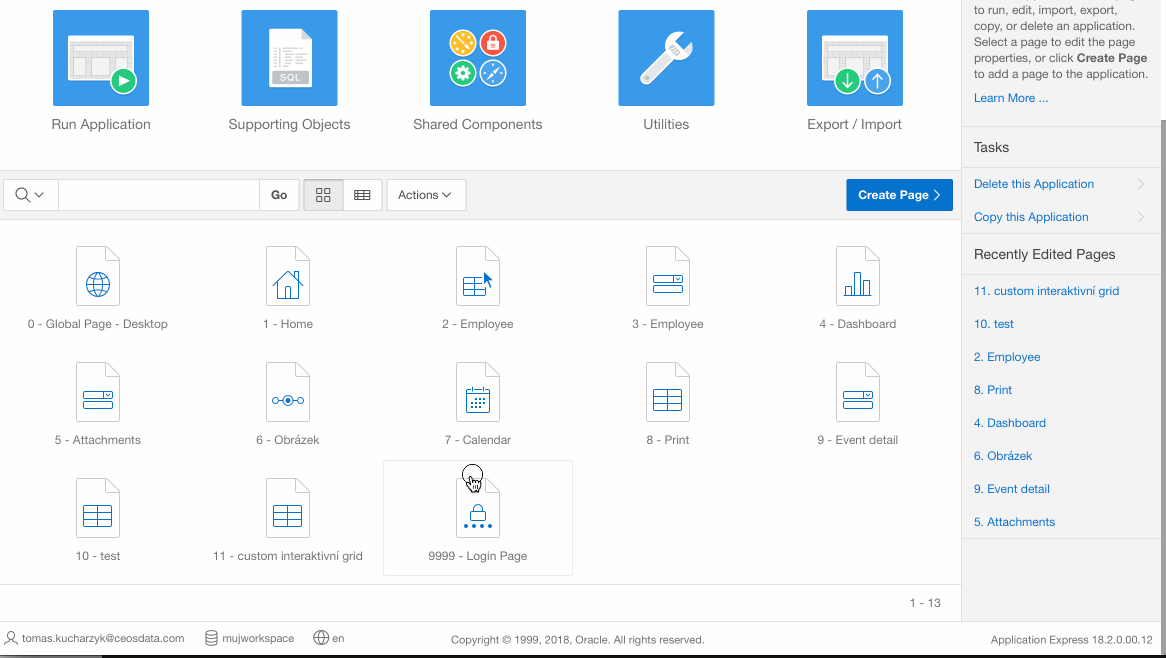The image size is (1166, 658).
Task: Open the Utilities wrench icon
Action: 666,59
